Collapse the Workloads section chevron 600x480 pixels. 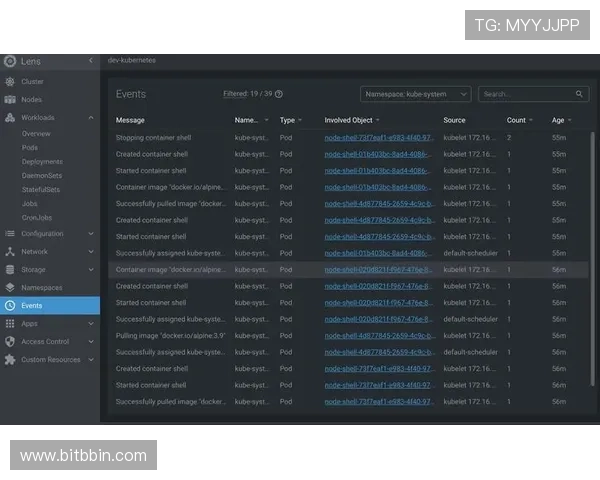(x=91, y=118)
